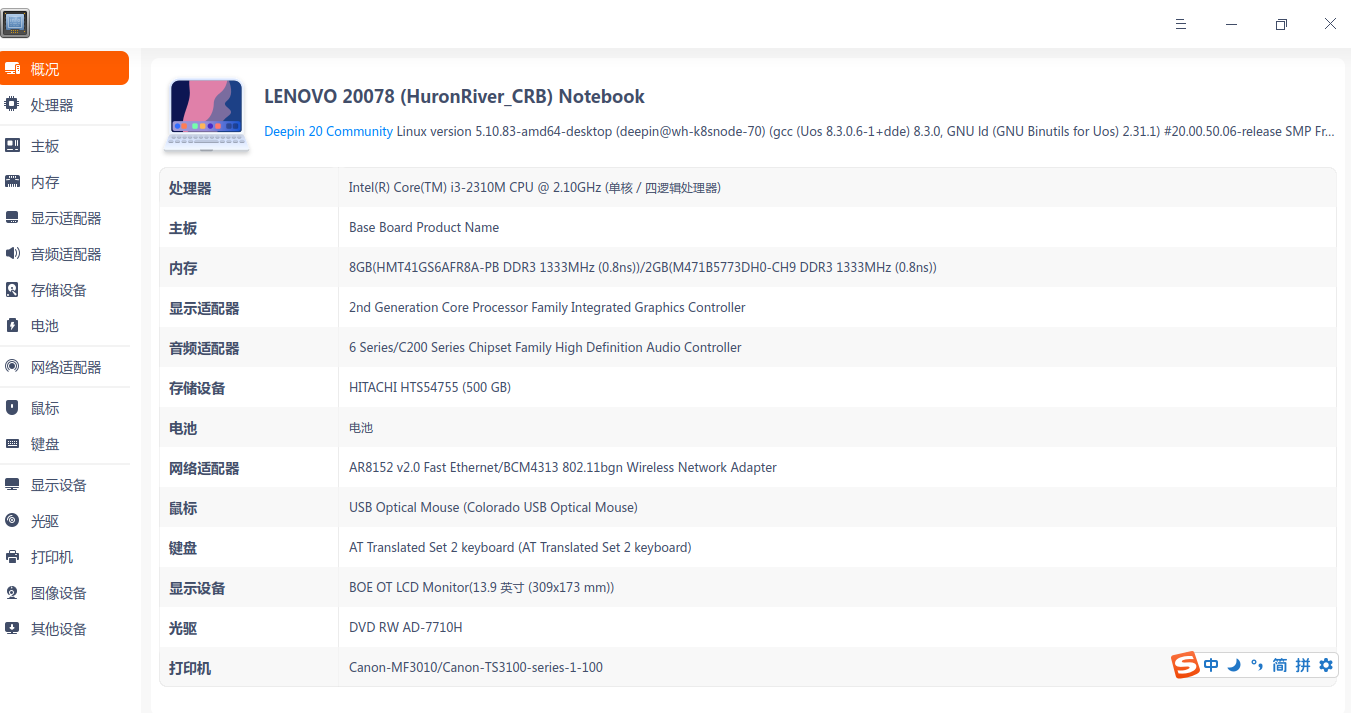1351x713 pixels.
Task: Click the LENOVO 20078 (HuronRiver_CRB) Notebook title
Action: (x=454, y=97)
